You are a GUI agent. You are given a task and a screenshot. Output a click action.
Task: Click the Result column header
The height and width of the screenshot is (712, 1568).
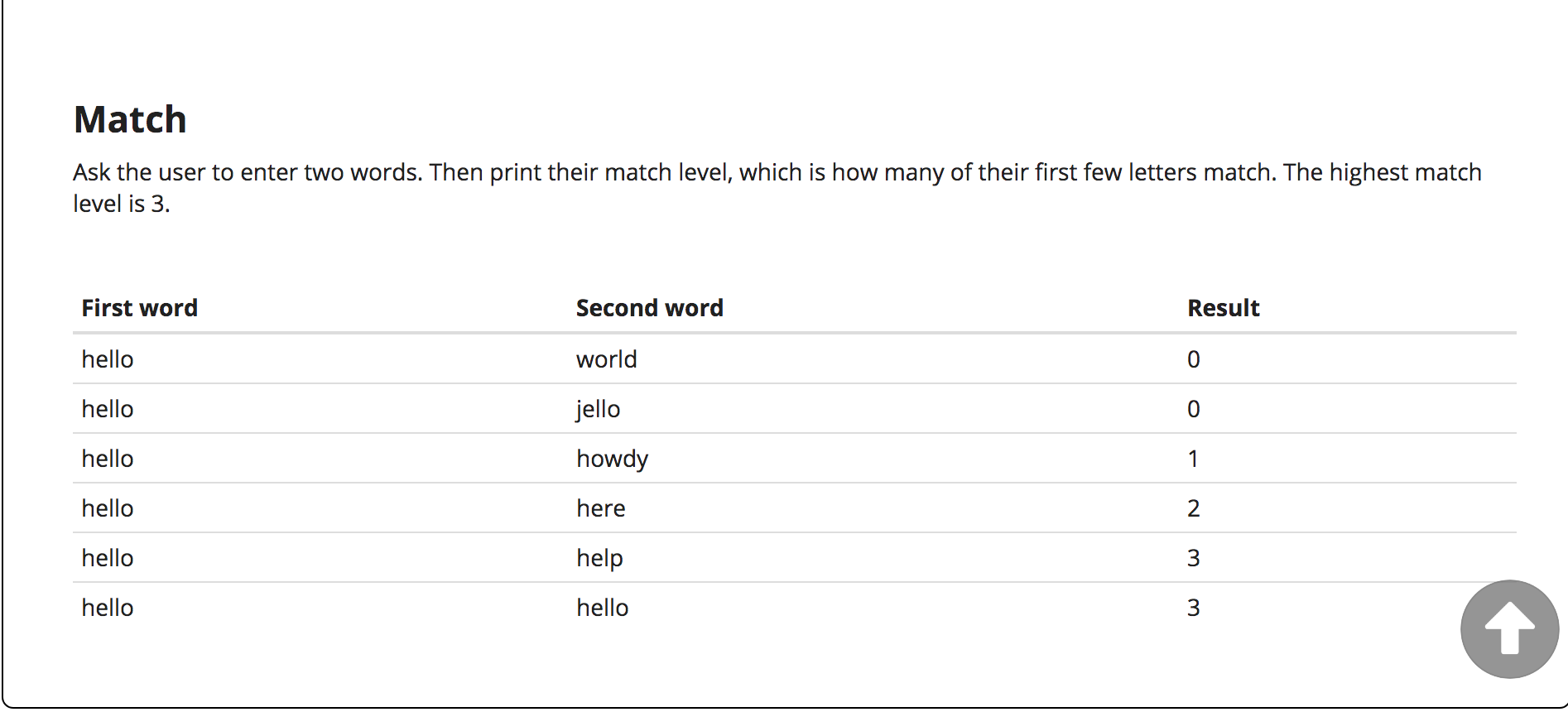point(1223,307)
